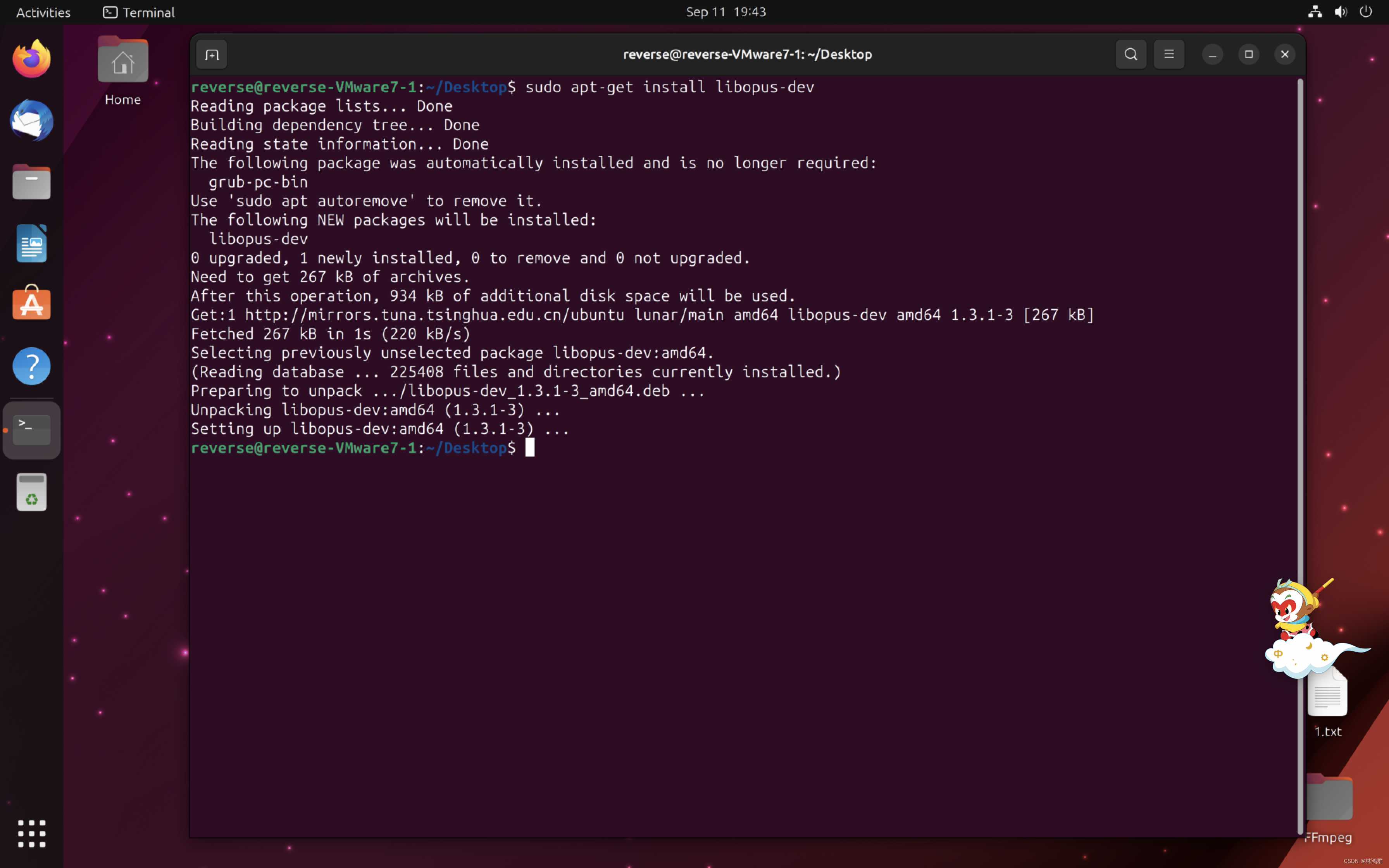Open the Terminal app menu in top bar
This screenshot has height=868, width=1389.
[139, 12]
